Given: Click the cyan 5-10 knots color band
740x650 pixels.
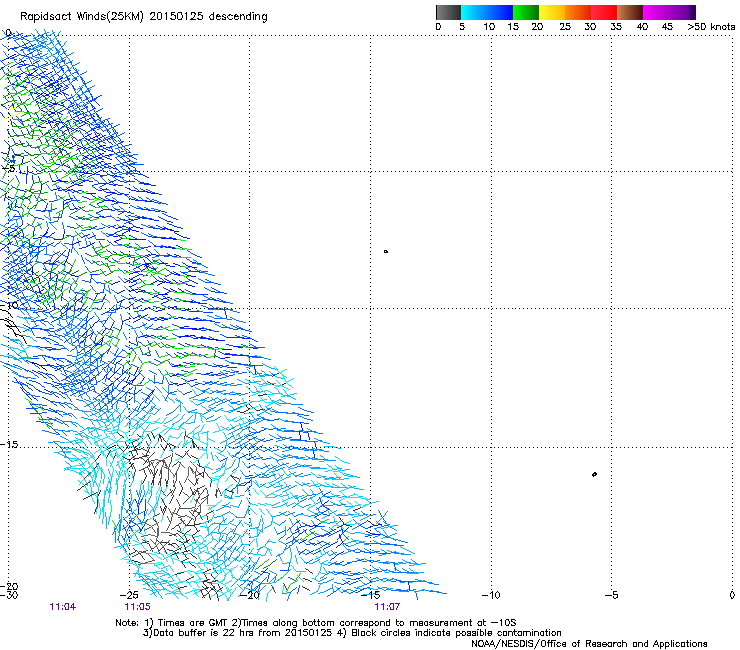Looking at the screenshot, I should coord(474,12).
